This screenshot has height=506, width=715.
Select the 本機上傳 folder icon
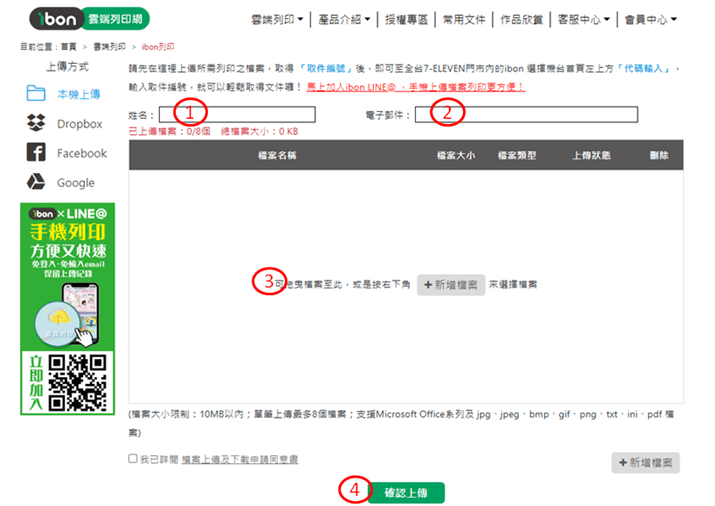pos(36,93)
